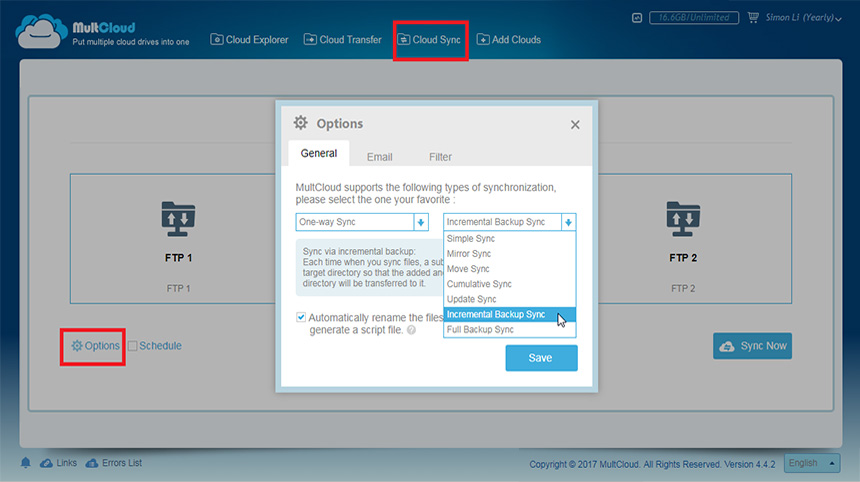Open the shopping cart icon
The image size is (860, 482).
[x=753, y=17]
